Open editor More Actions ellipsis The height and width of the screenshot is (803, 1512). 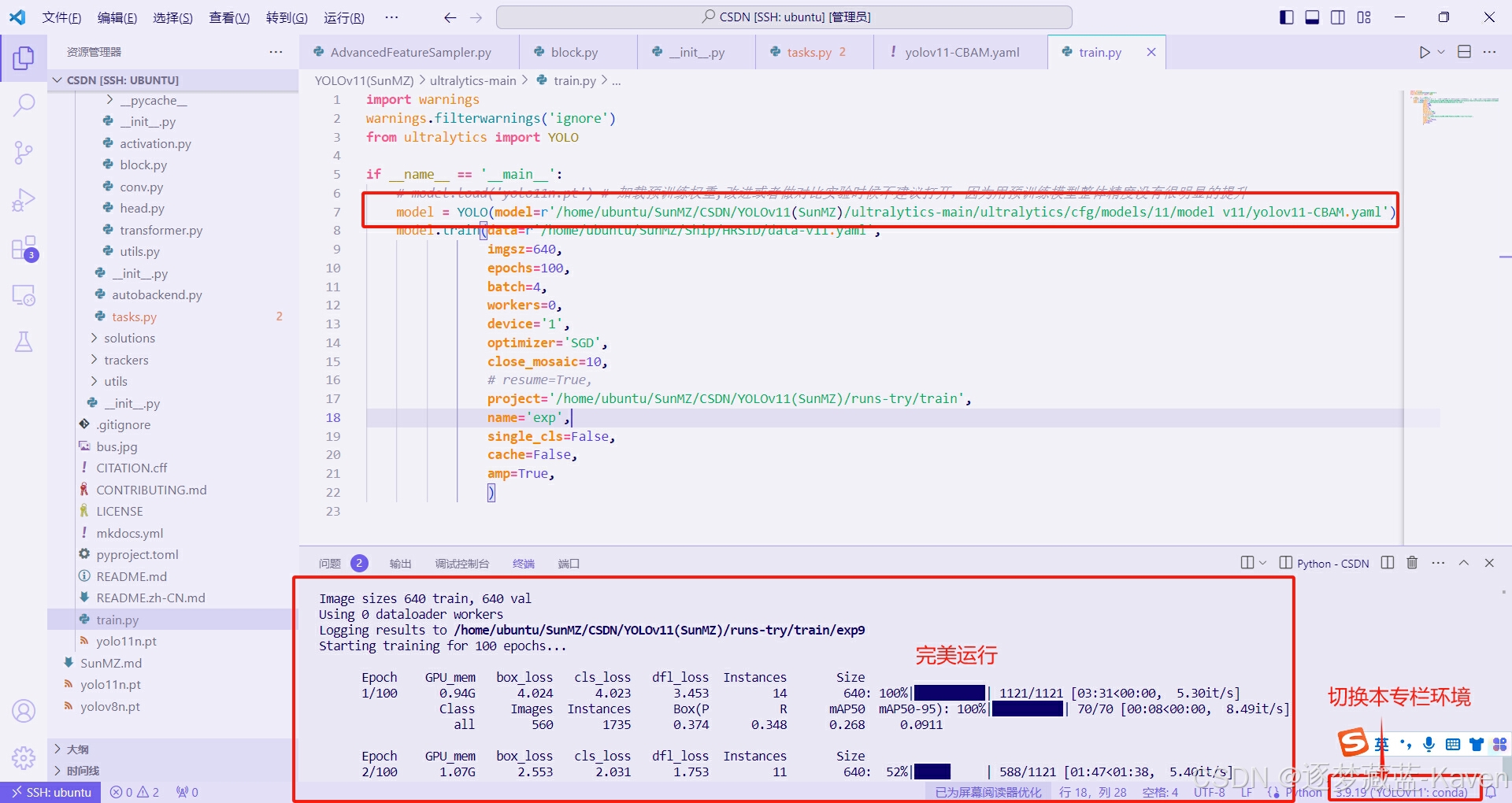click(1489, 52)
